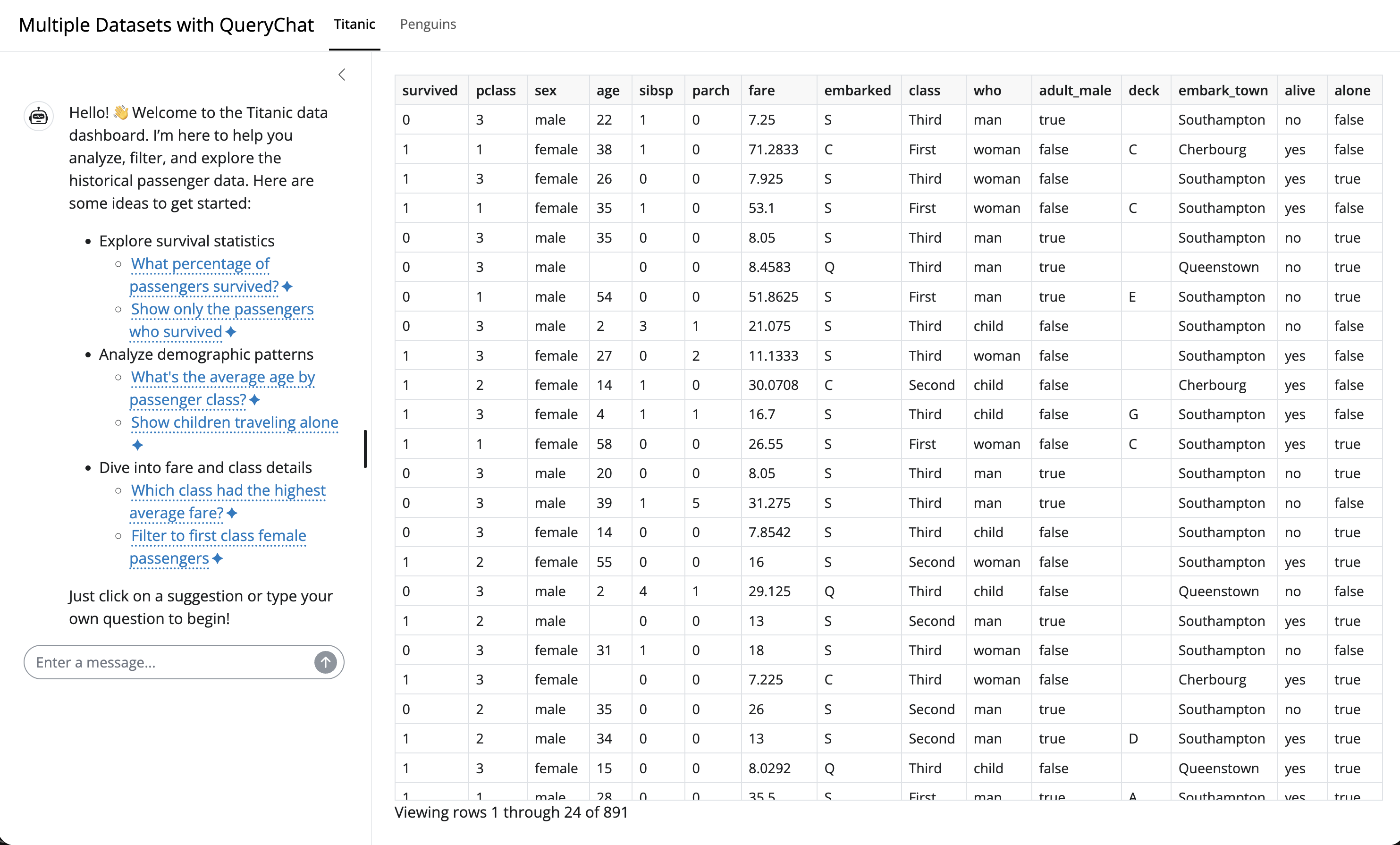Click the sparkle icon beside first class female passengers
Viewport: 1400px width, 845px height.
[218, 558]
